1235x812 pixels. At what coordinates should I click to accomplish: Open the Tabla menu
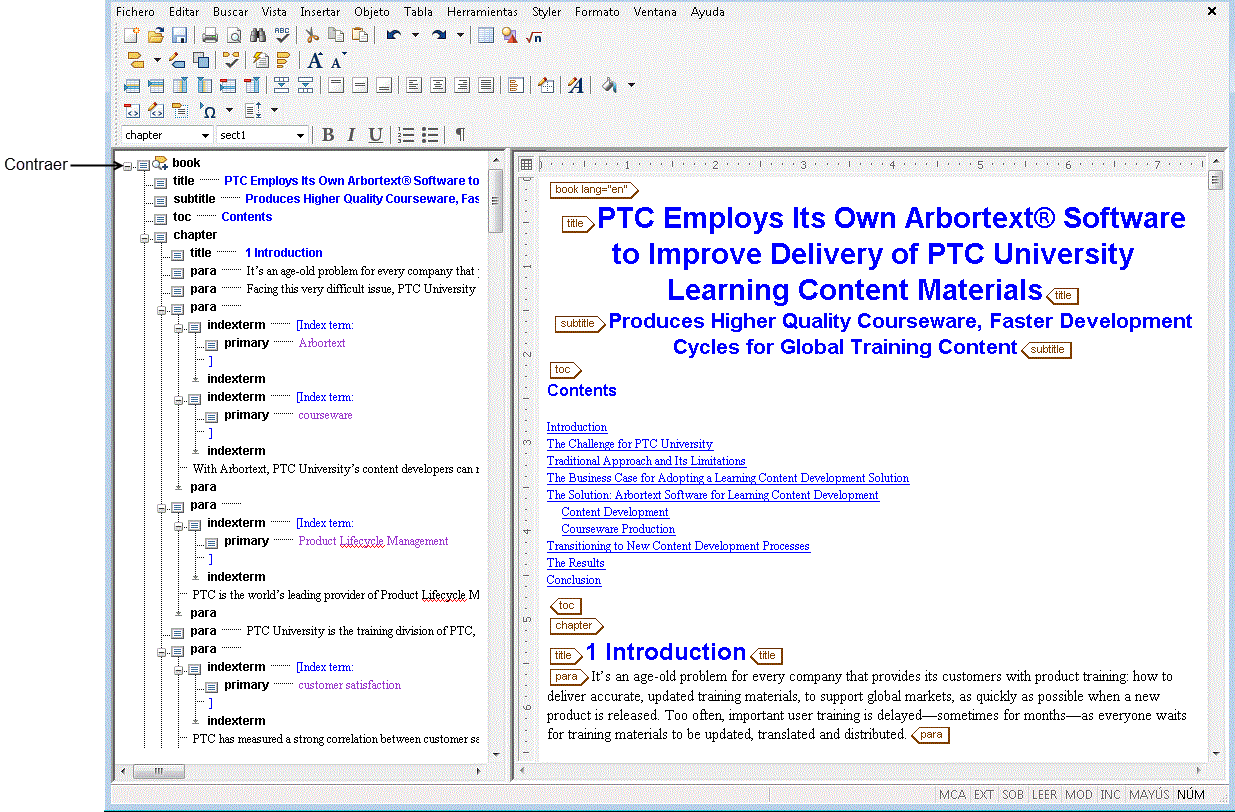(418, 12)
